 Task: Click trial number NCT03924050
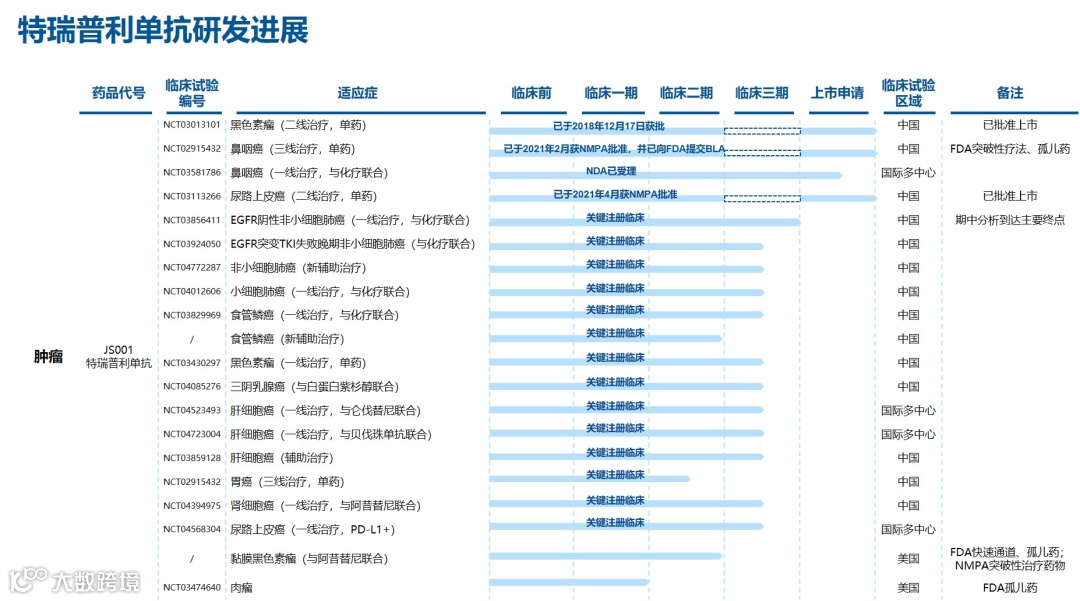pyautogui.click(x=192, y=244)
